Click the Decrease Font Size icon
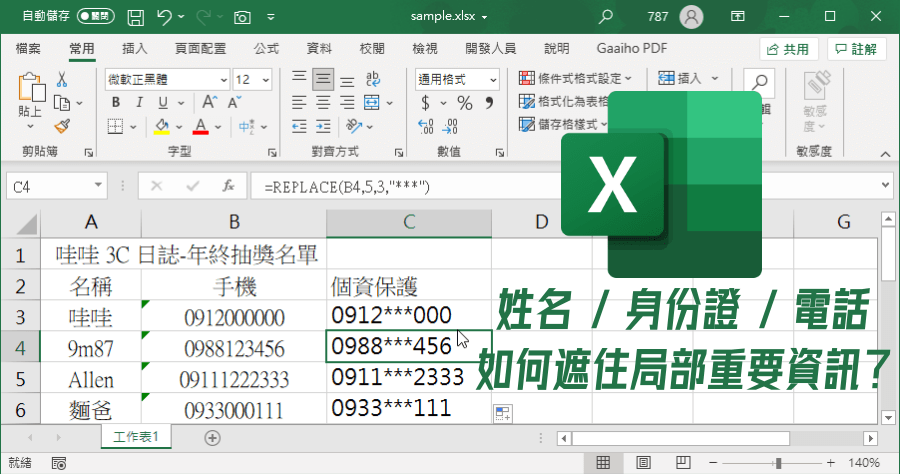This screenshot has height=474, width=900. tap(234, 103)
